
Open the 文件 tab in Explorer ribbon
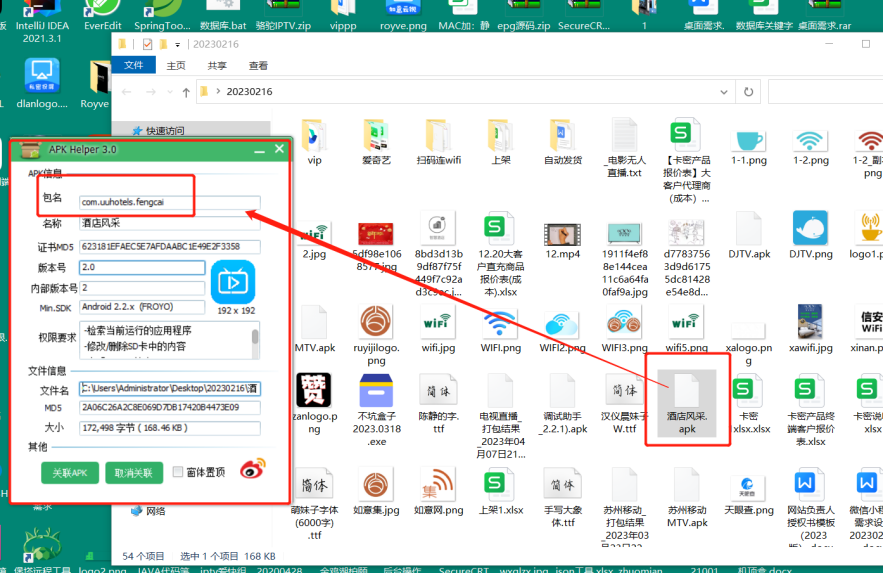click(x=133, y=65)
